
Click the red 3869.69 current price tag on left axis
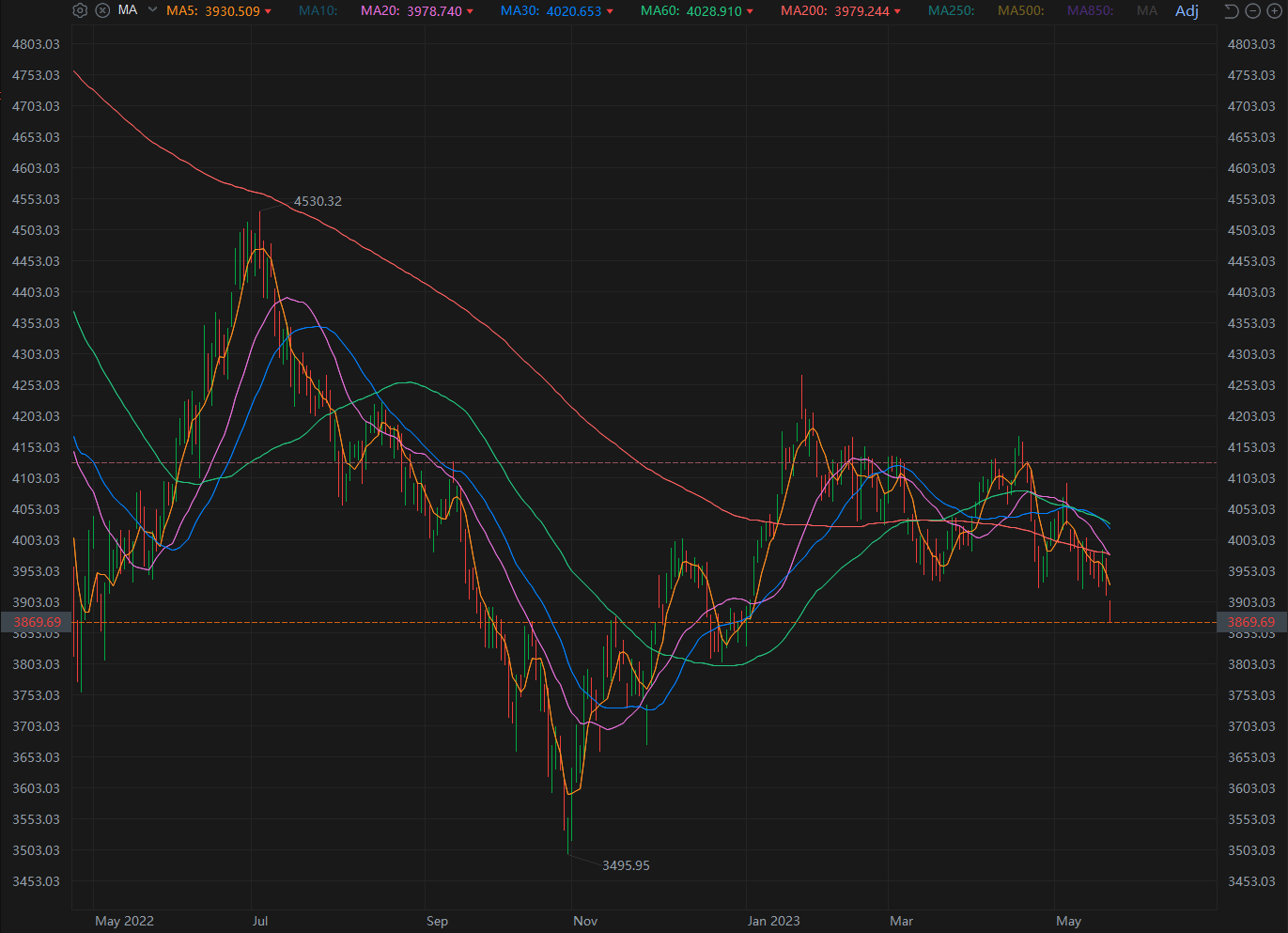[x=36, y=622]
